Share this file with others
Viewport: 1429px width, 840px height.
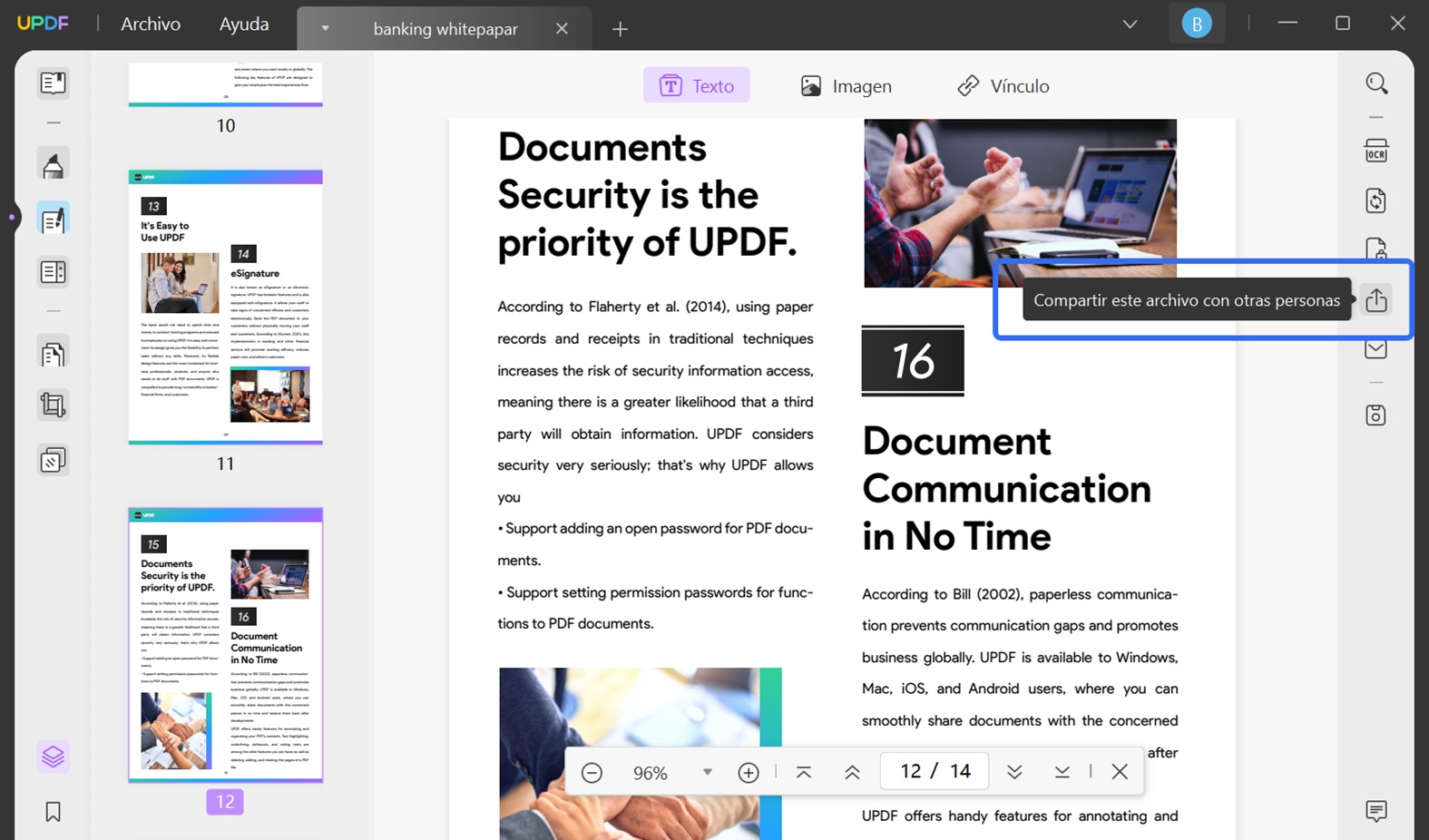click(x=1376, y=299)
